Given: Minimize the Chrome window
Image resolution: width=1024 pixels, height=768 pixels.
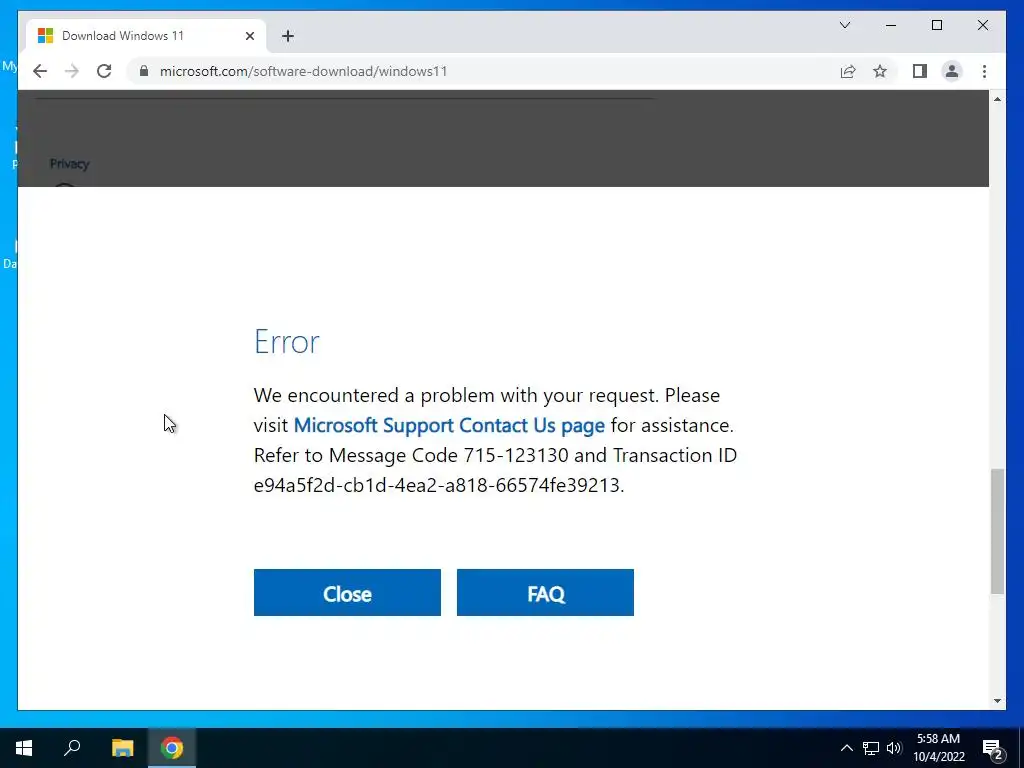Looking at the screenshot, I should click(x=891, y=25).
